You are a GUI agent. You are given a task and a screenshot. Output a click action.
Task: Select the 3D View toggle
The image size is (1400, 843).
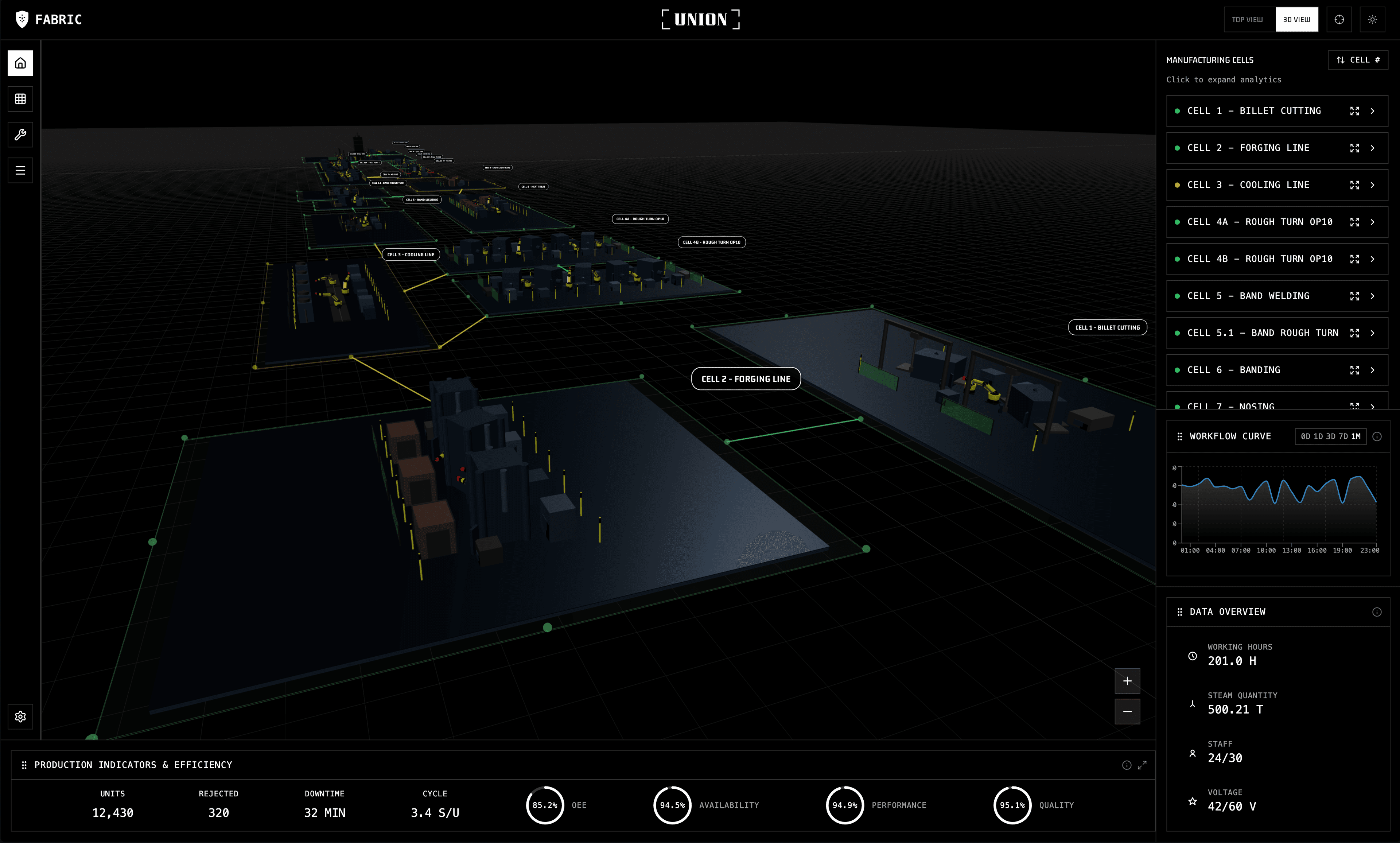[1296, 20]
